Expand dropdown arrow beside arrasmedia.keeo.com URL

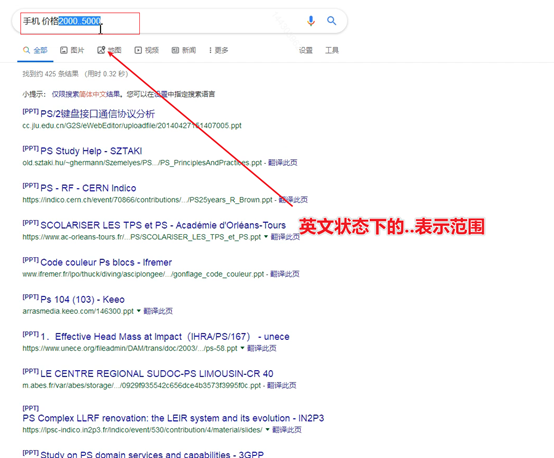point(138,311)
